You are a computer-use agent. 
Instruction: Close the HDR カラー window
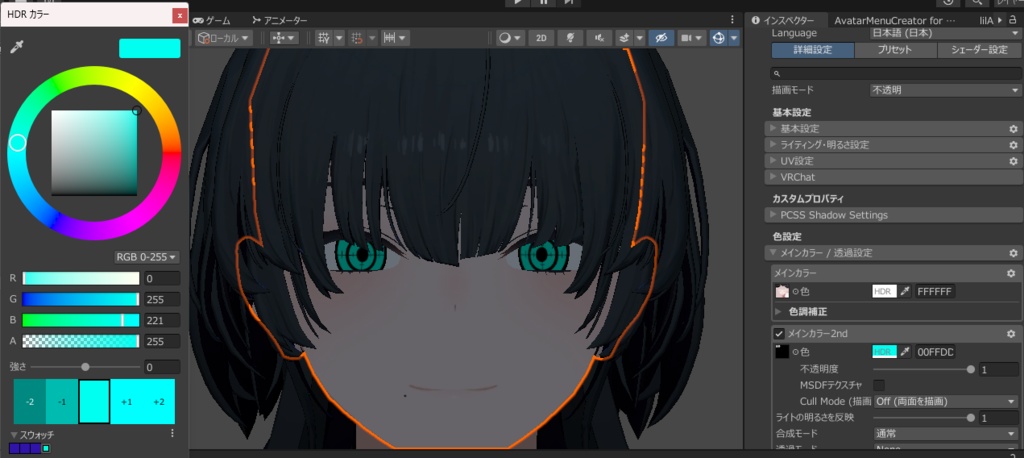pos(180,15)
